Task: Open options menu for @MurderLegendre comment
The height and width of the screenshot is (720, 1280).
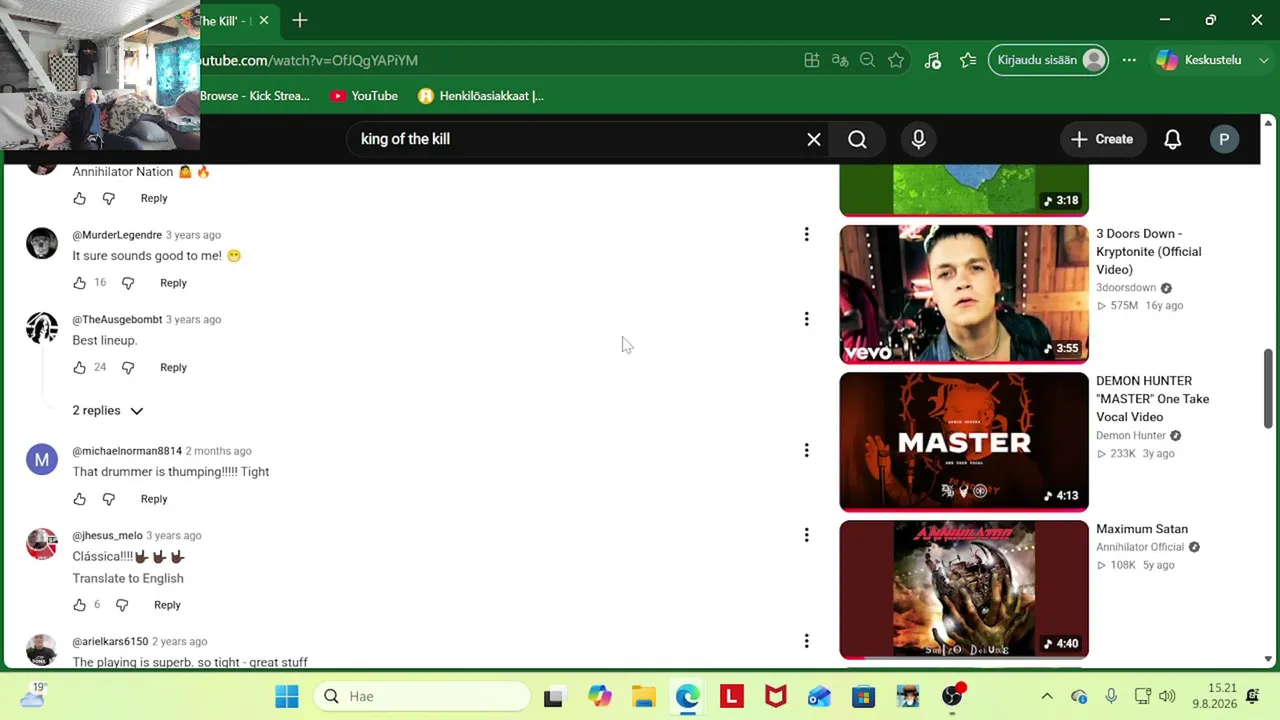Action: [806, 234]
